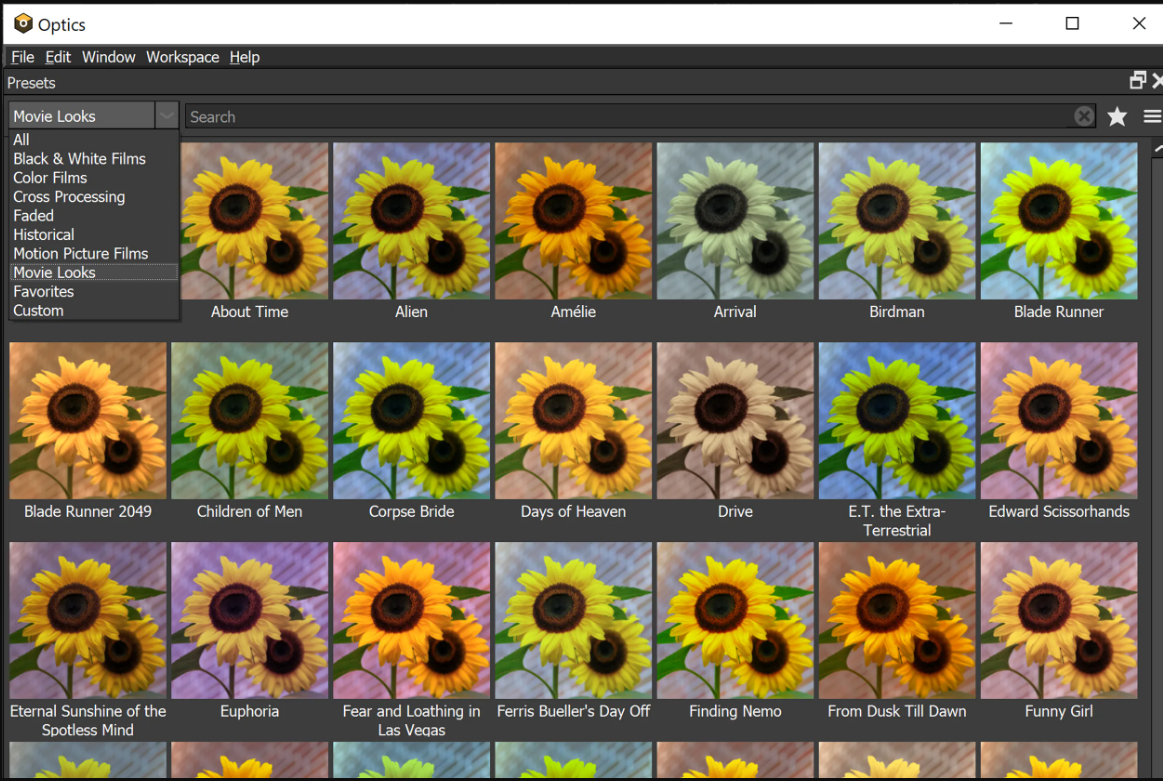1163x781 pixels.
Task: Apply the Funny Girl preset
Action: tap(1058, 620)
